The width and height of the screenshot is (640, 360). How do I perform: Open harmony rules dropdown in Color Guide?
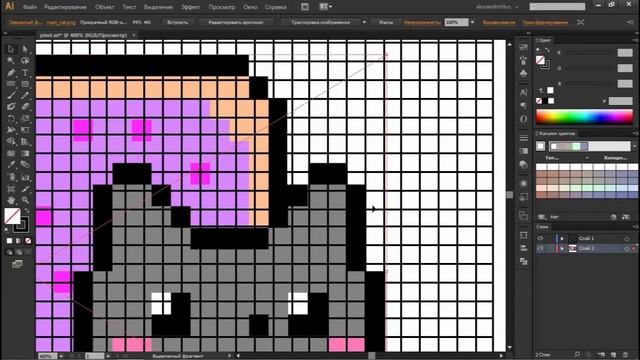click(x=635, y=146)
